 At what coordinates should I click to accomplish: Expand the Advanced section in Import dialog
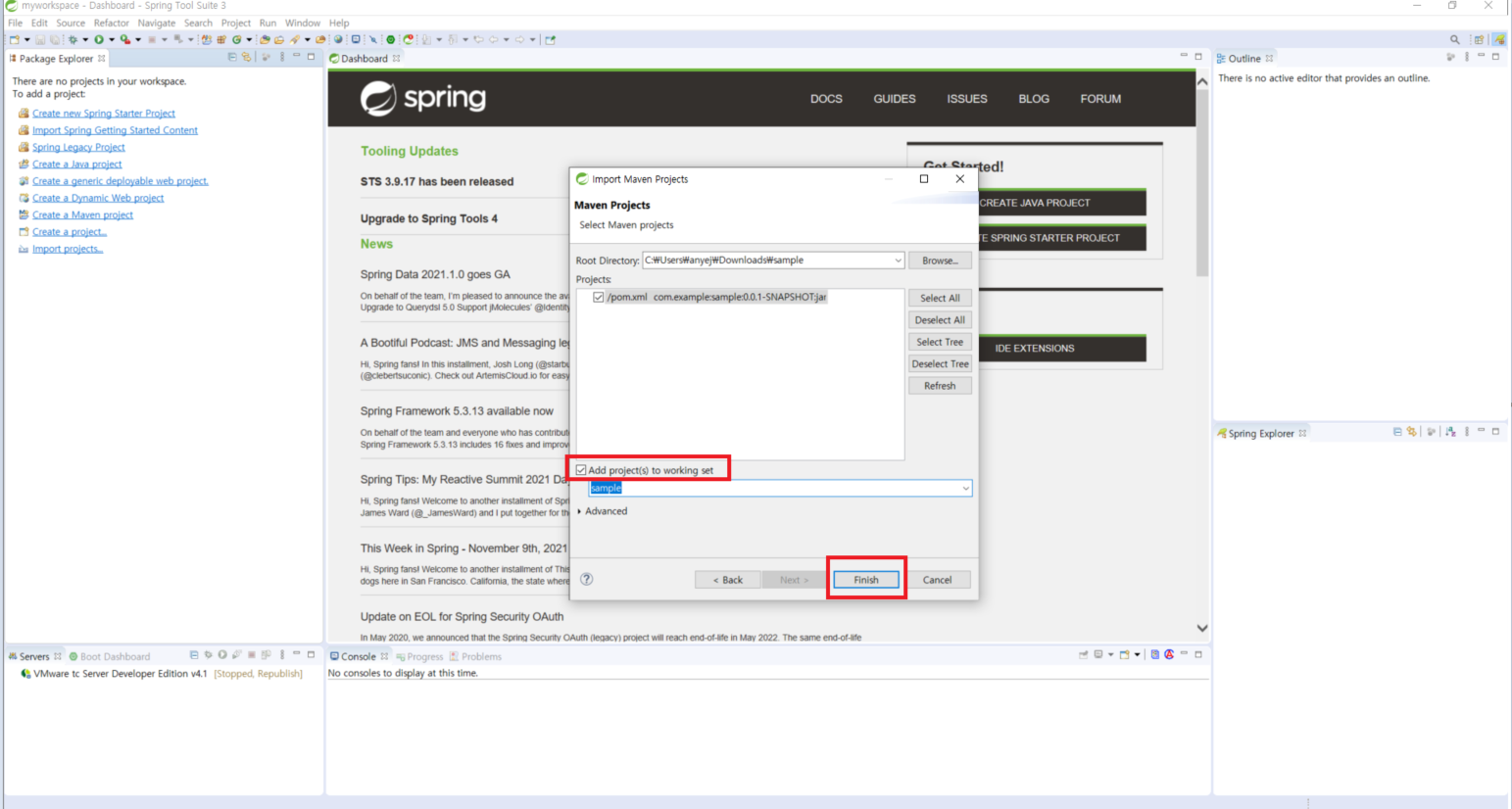pos(602,511)
